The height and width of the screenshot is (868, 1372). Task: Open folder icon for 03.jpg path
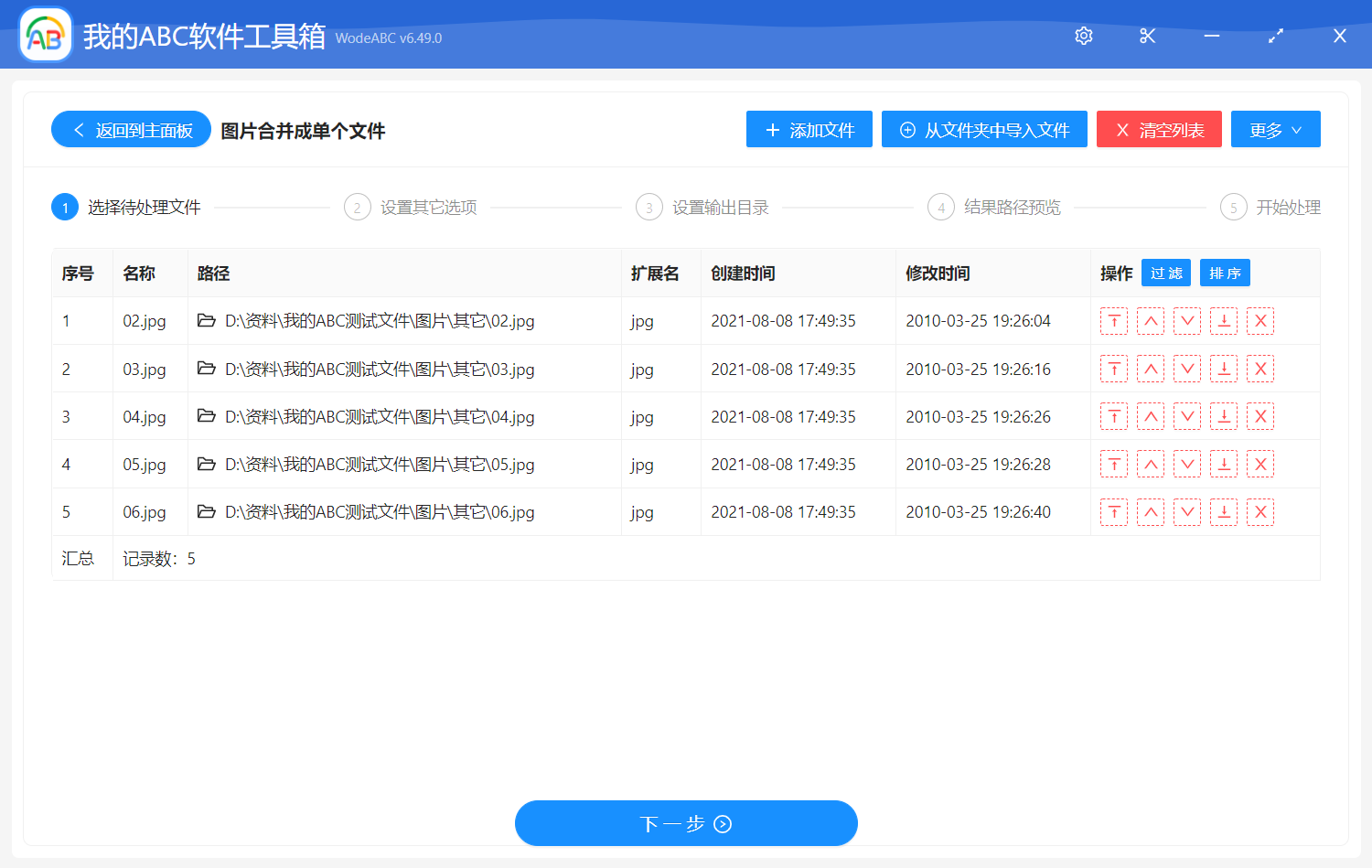pyautogui.click(x=207, y=369)
